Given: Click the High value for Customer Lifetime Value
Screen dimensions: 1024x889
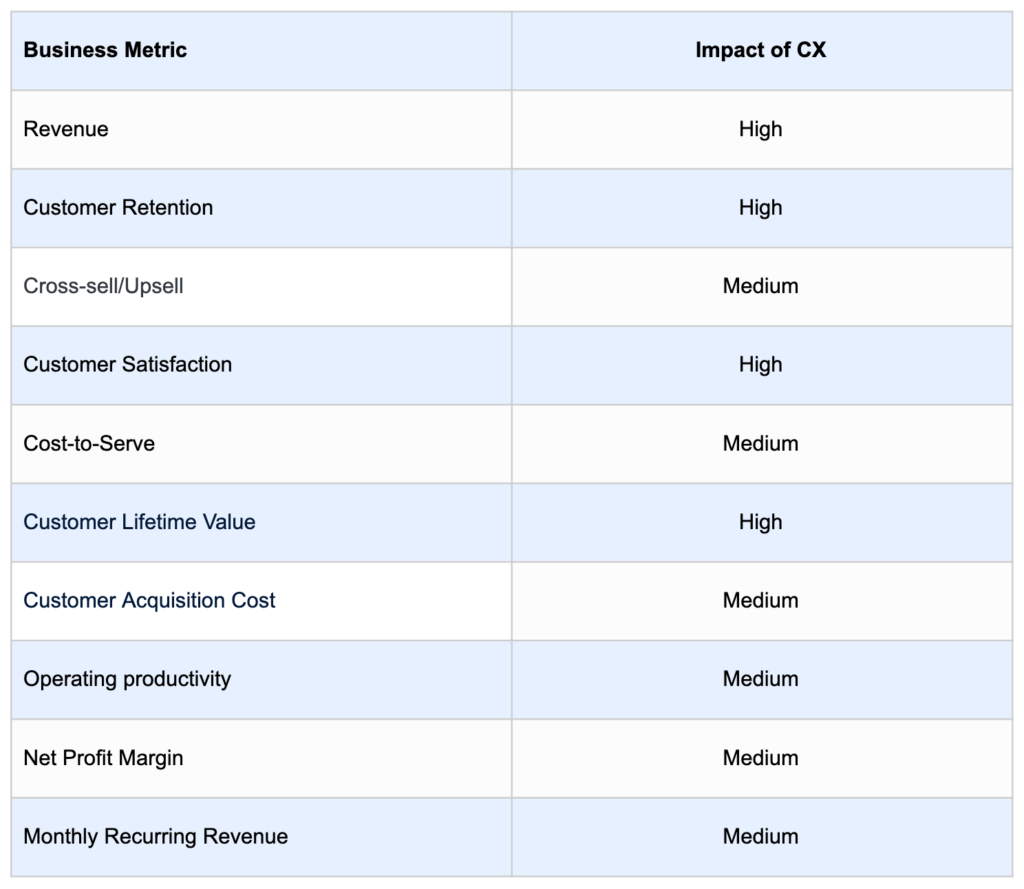Looking at the screenshot, I should point(760,522).
